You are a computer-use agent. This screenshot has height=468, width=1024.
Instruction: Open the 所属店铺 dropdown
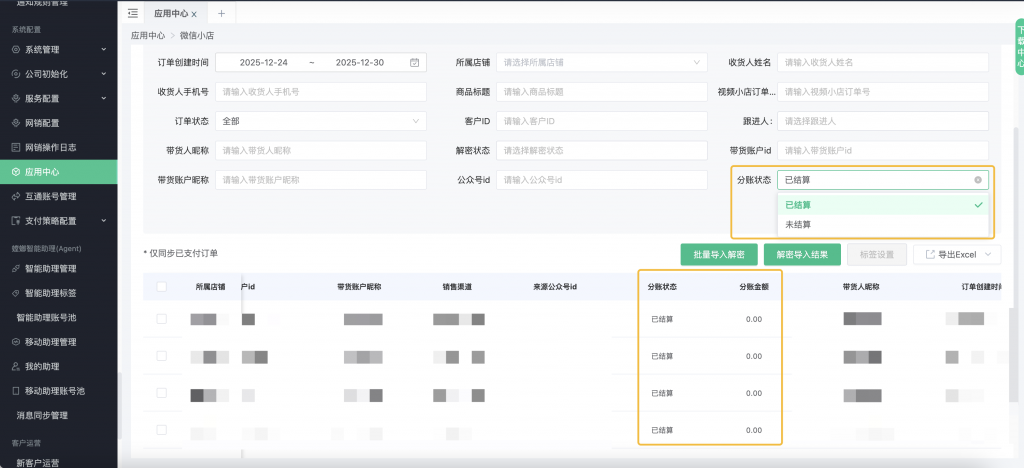tap(601, 62)
